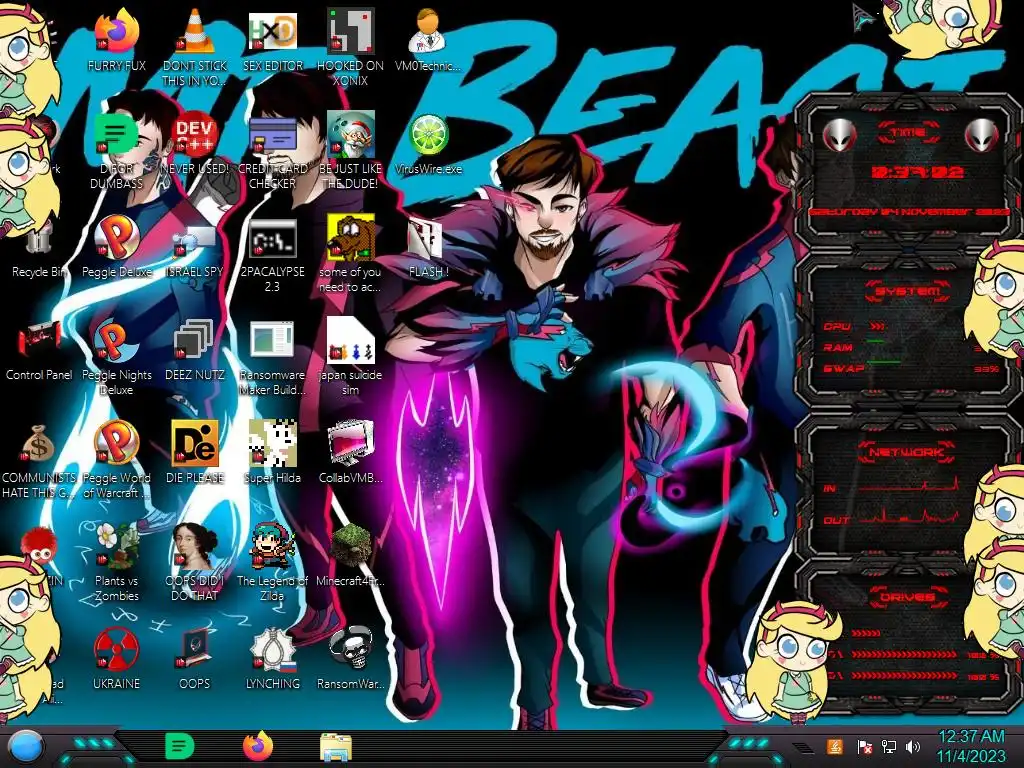The image size is (1024, 768).
Task: Launch Firefox from the taskbar
Action: [x=258, y=746]
